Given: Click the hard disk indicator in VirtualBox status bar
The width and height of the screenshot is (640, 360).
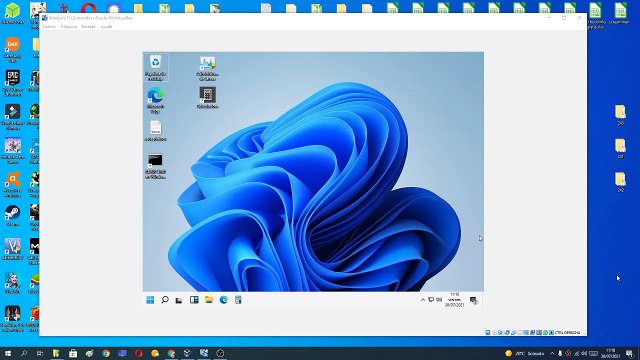Looking at the screenshot, I should coord(488,333).
